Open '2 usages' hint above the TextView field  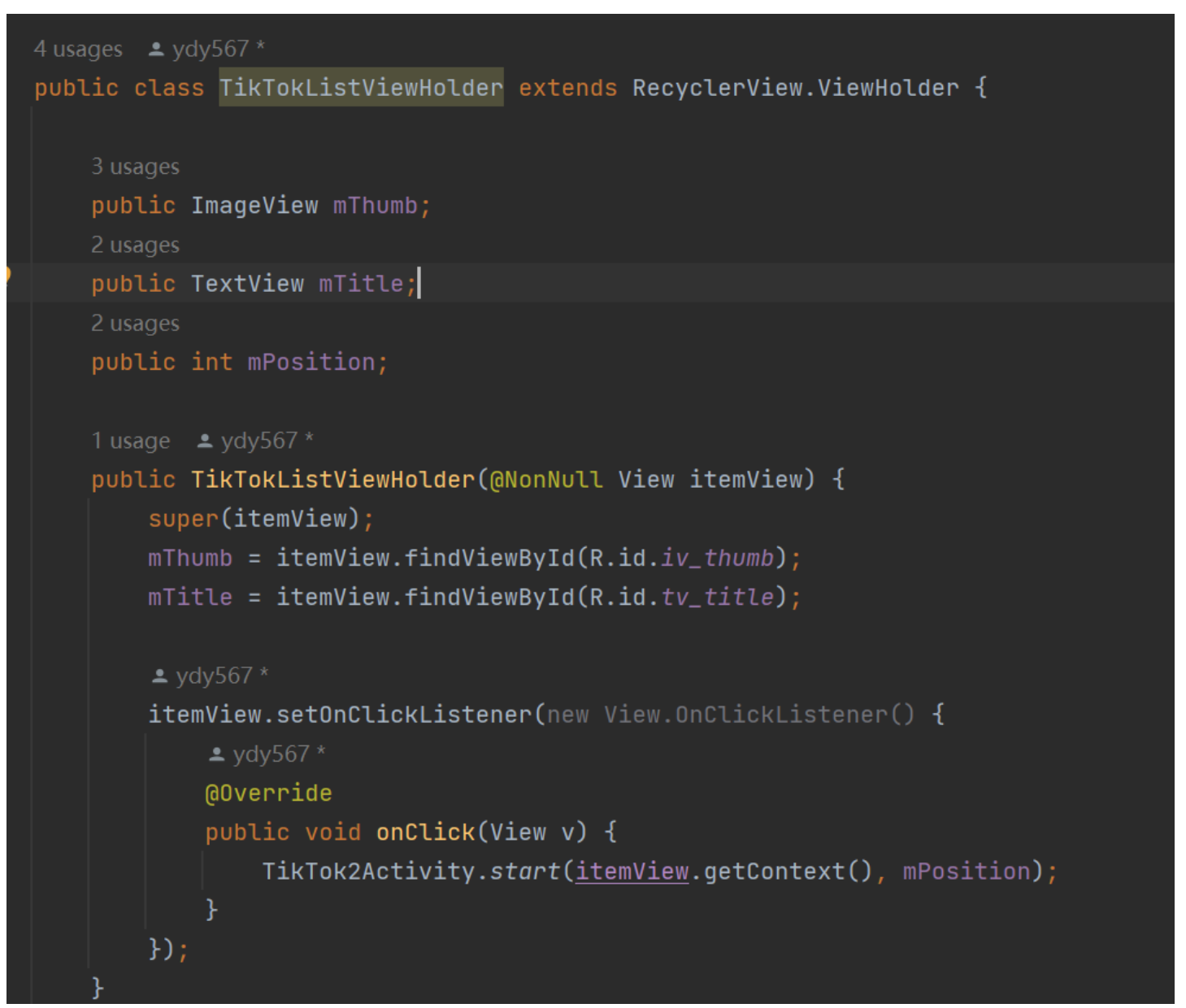click(135, 245)
